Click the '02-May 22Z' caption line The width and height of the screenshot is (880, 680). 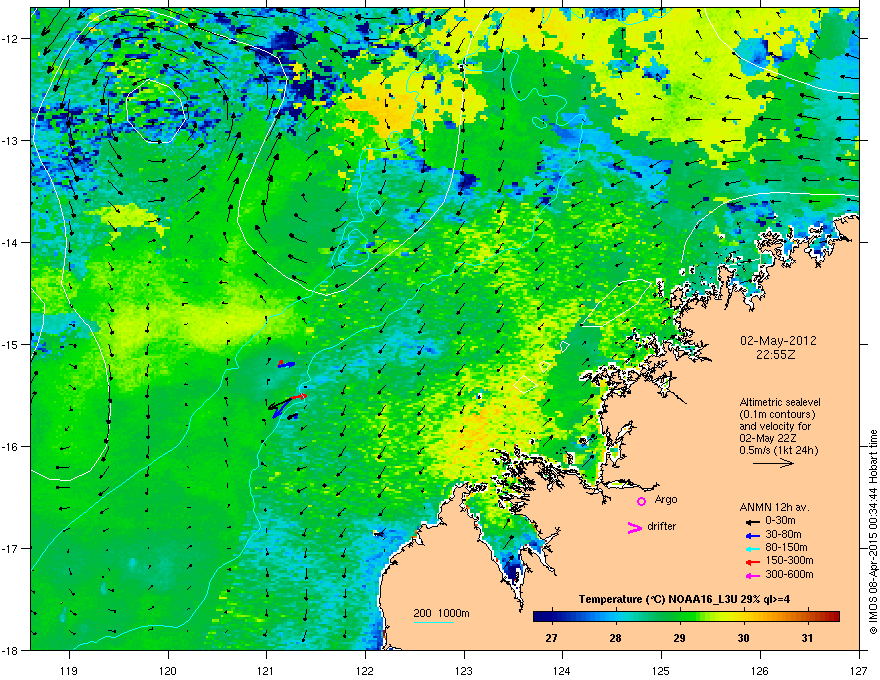(768, 438)
